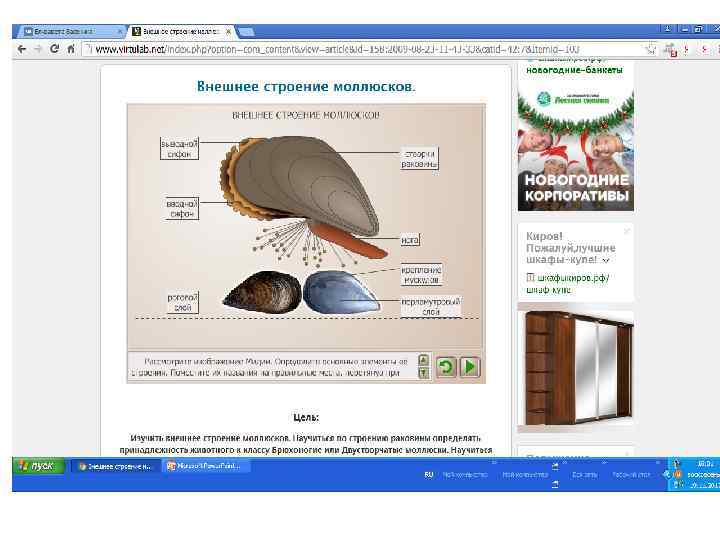Select the 'перламутровый слой' label box

tap(431, 306)
